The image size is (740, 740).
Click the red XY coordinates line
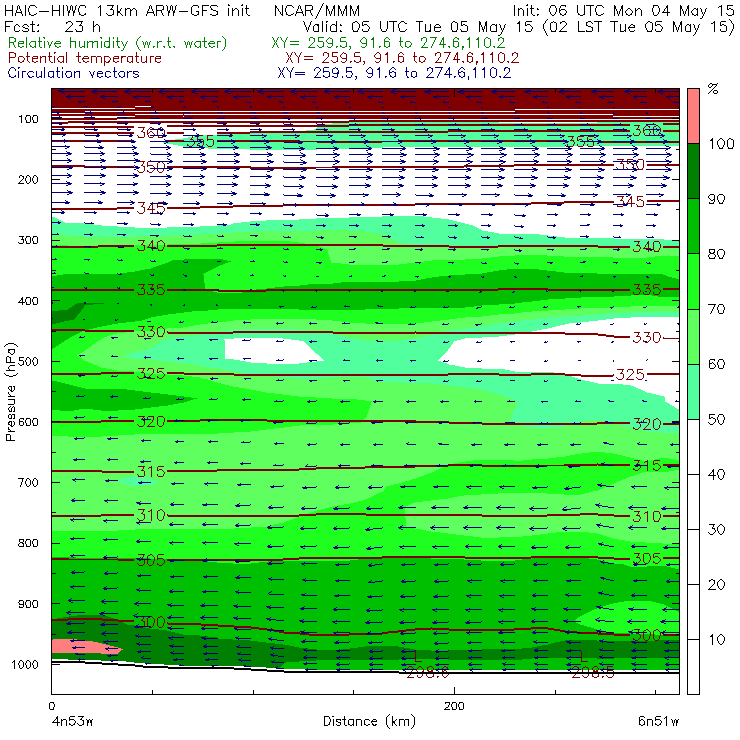402,58
